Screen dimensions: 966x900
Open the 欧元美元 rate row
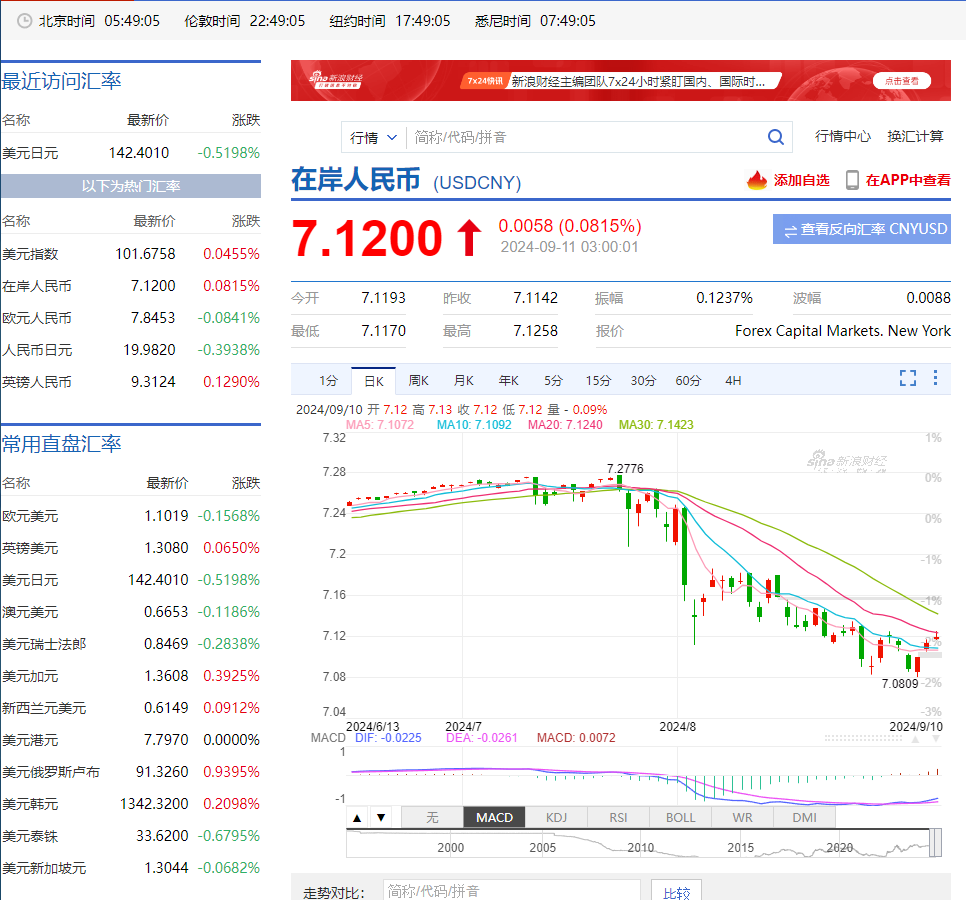131,516
